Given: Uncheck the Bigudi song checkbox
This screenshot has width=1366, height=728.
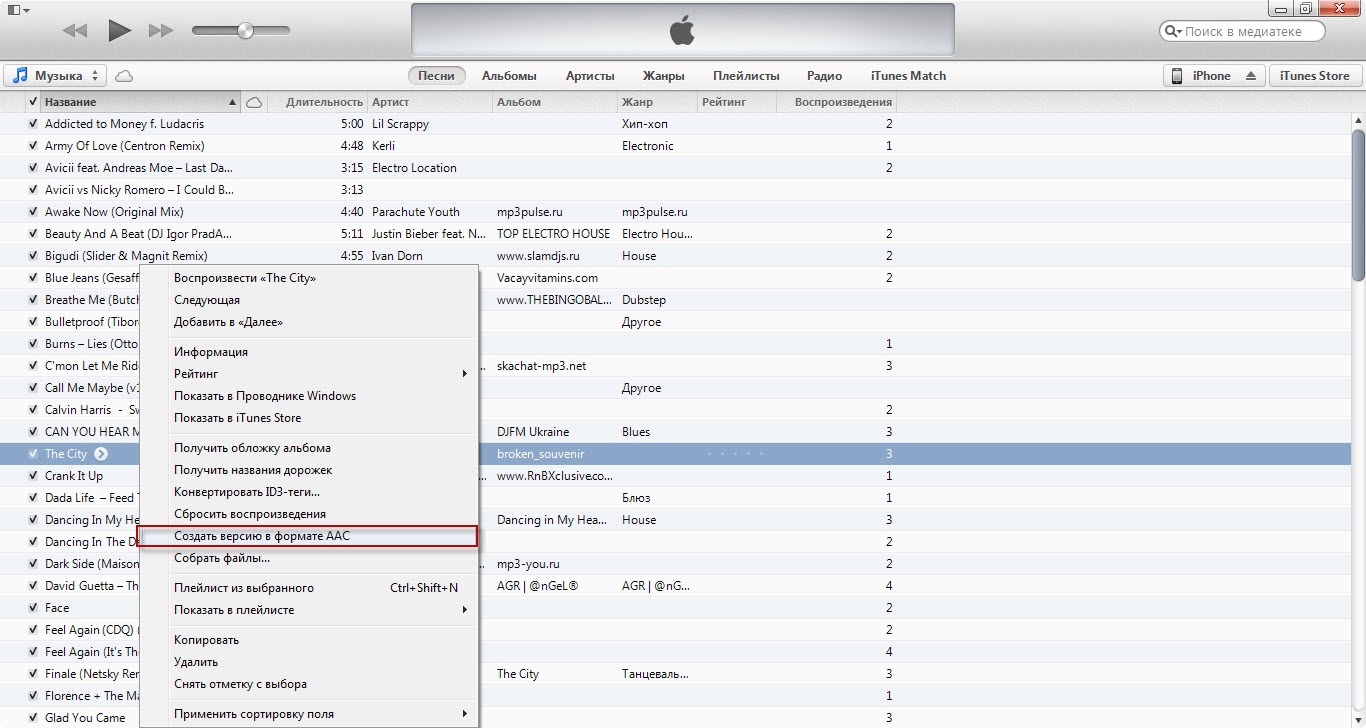Looking at the screenshot, I should [x=33, y=256].
